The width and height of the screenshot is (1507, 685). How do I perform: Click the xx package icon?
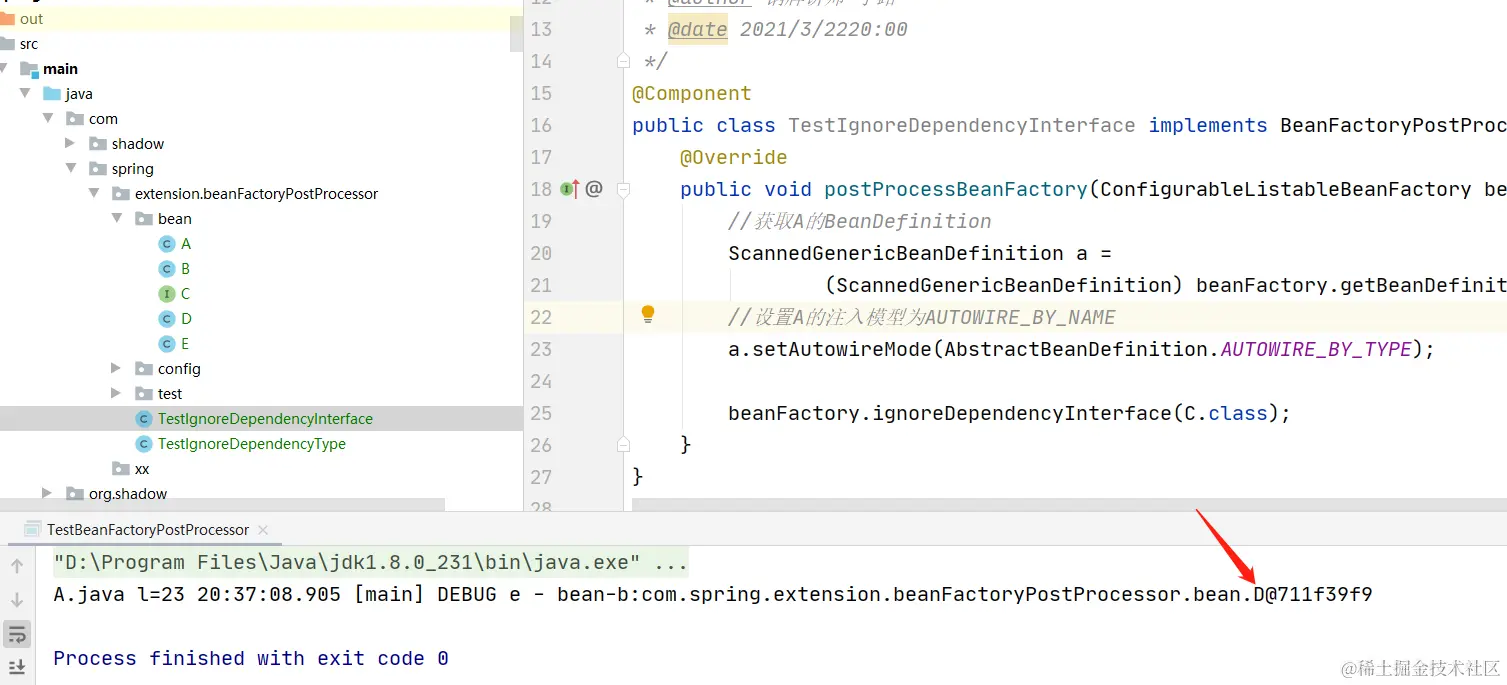click(x=121, y=469)
